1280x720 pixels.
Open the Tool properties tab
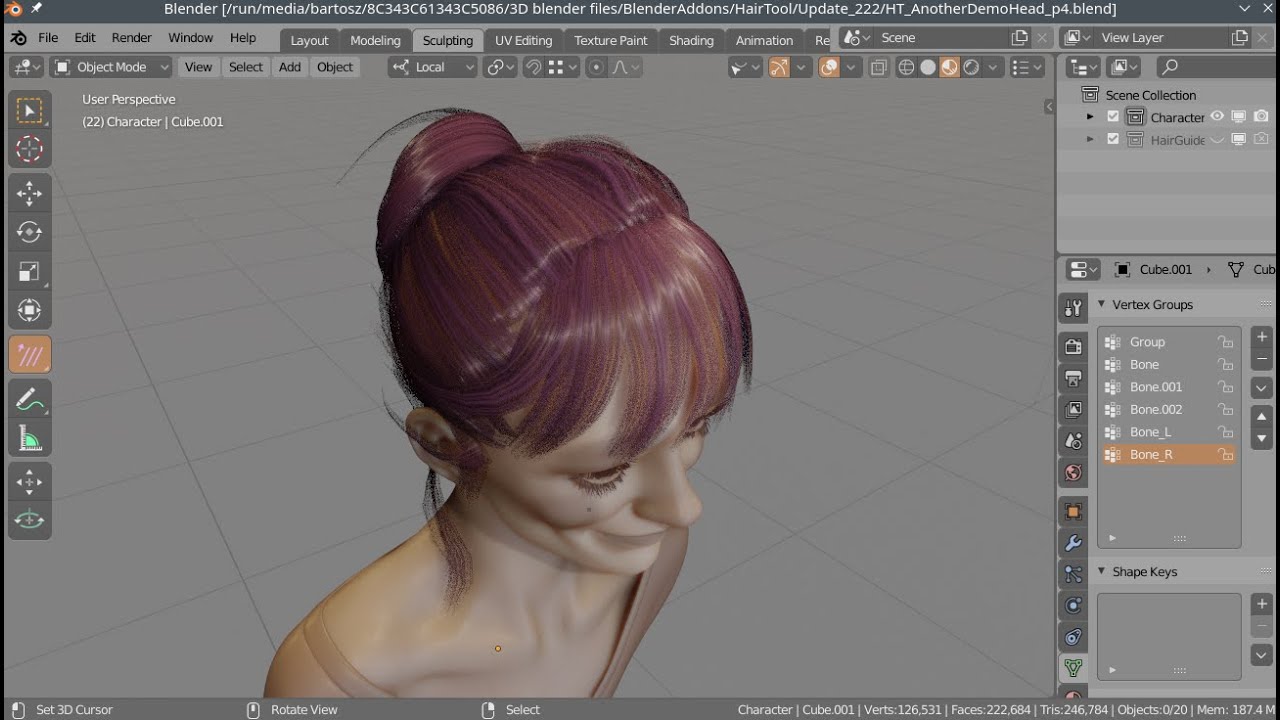pos(1073,308)
